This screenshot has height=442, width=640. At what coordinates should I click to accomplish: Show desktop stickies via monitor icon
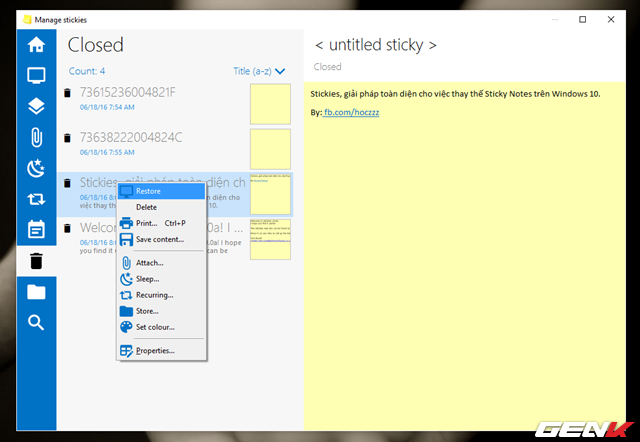point(36,76)
